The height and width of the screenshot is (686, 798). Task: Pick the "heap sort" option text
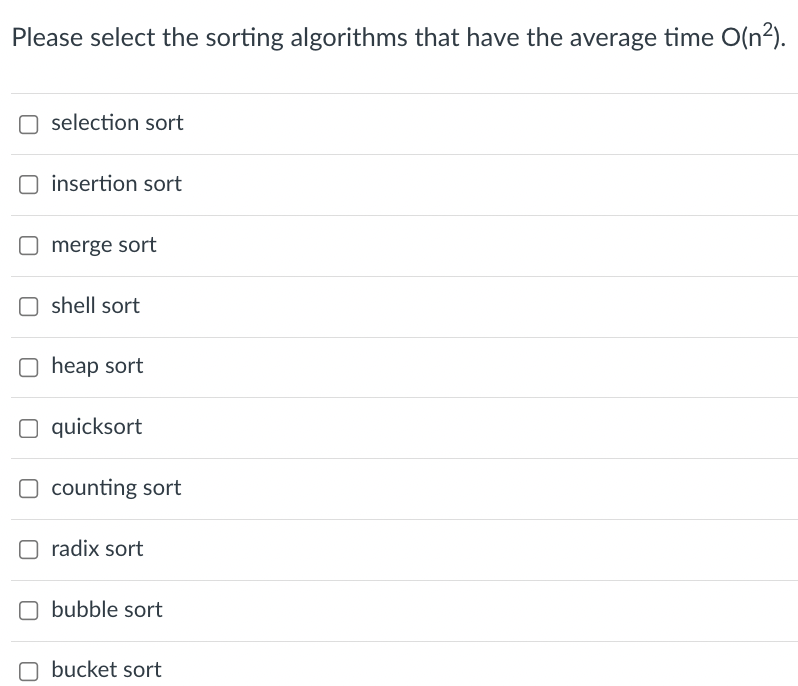tap(97, 366)
